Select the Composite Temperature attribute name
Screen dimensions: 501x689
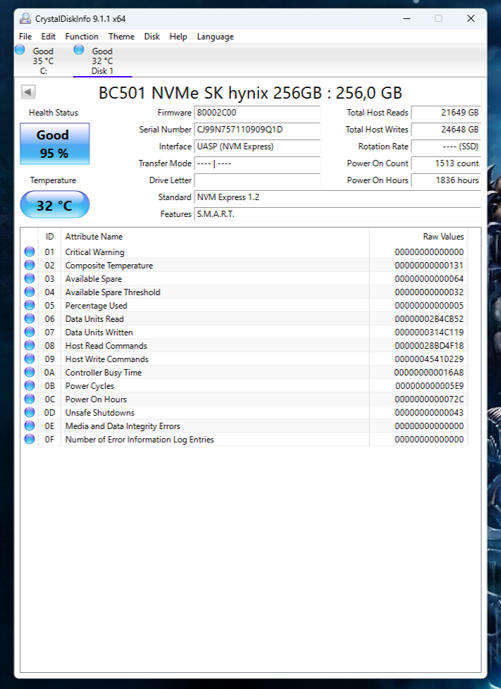pyautogui.click(x=109, y=265)
